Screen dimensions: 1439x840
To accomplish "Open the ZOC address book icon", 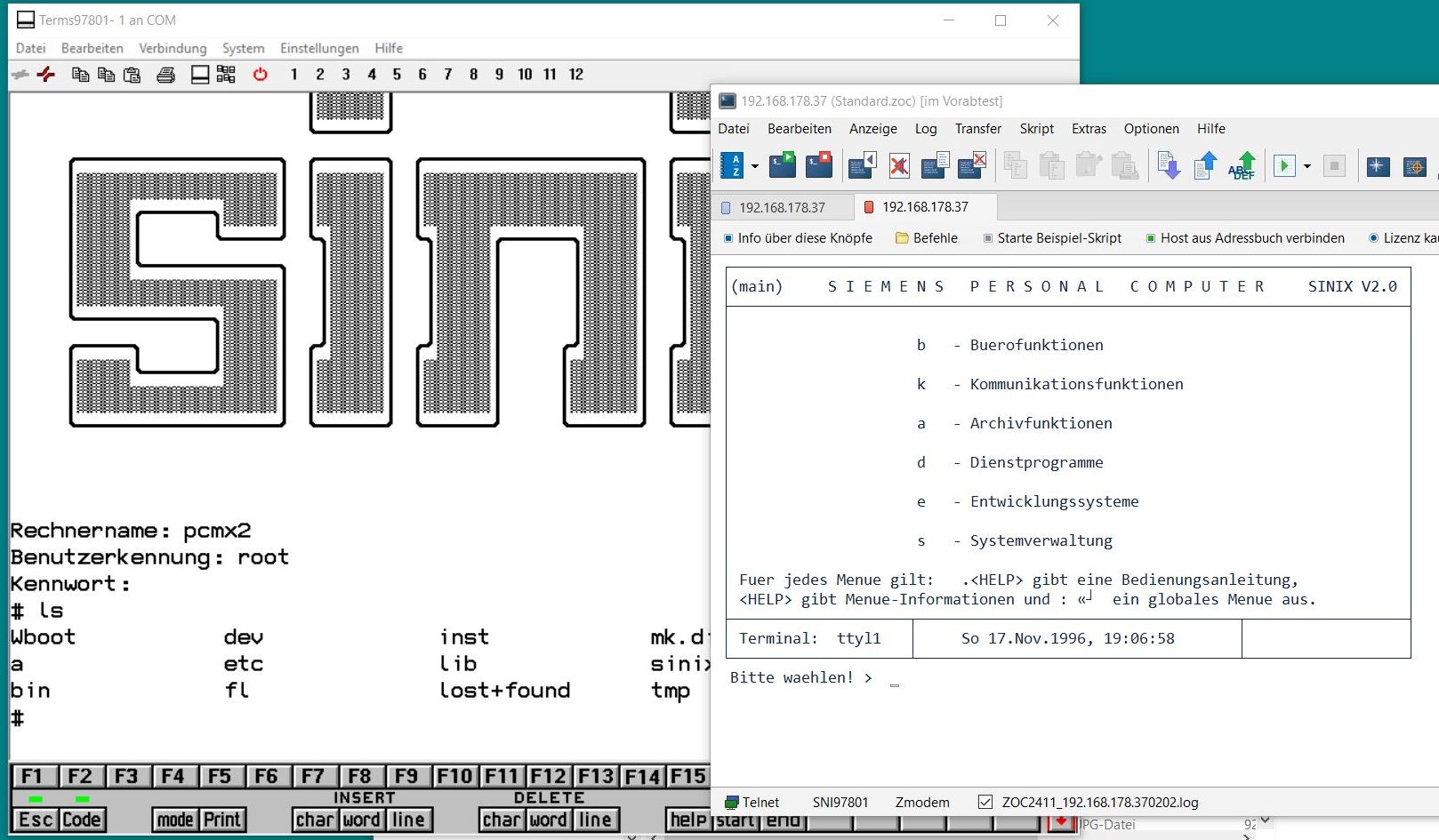I will click(x=731, y=165).
